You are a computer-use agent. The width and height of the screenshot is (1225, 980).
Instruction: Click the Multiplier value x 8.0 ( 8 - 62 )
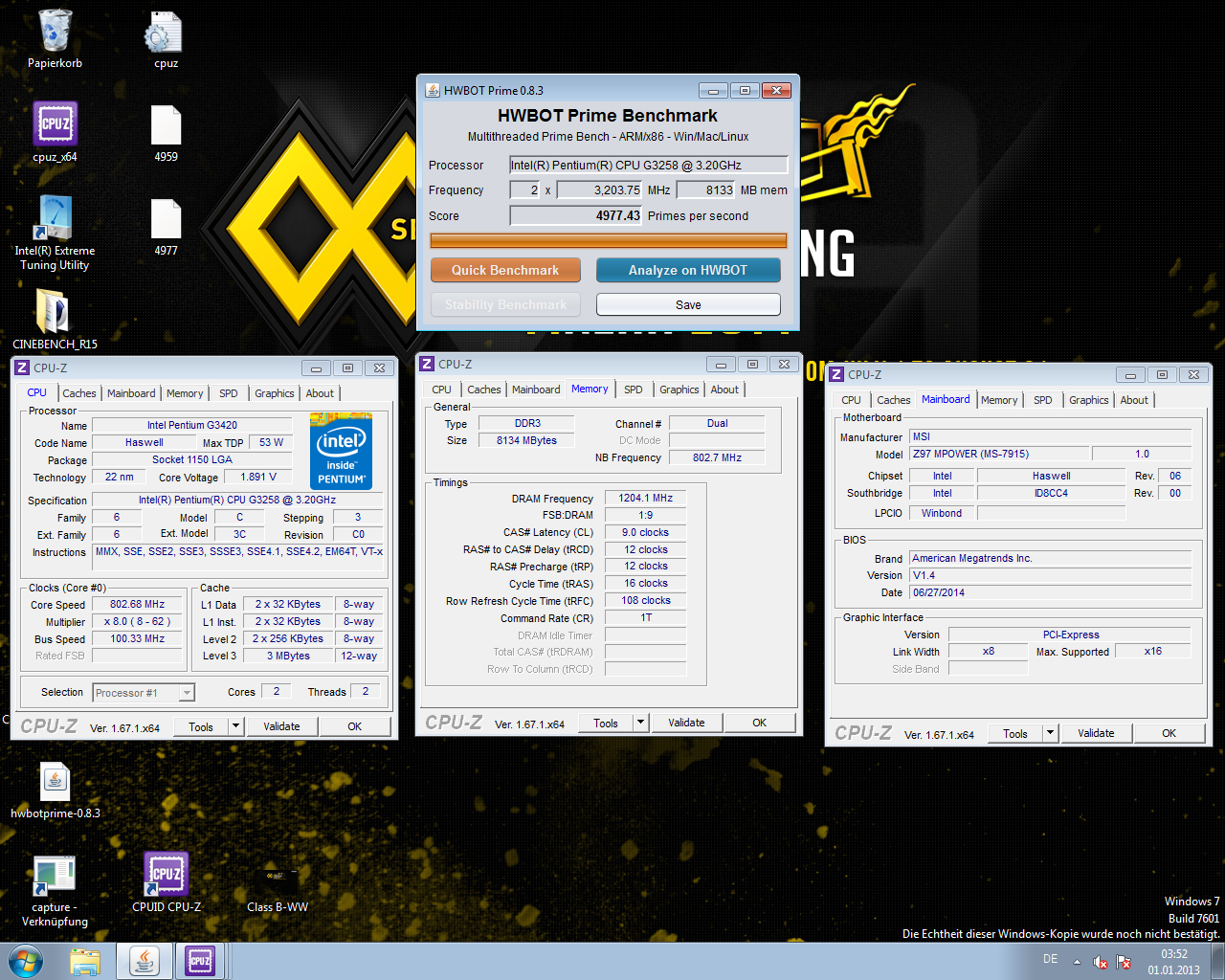(x=137, y=621)
